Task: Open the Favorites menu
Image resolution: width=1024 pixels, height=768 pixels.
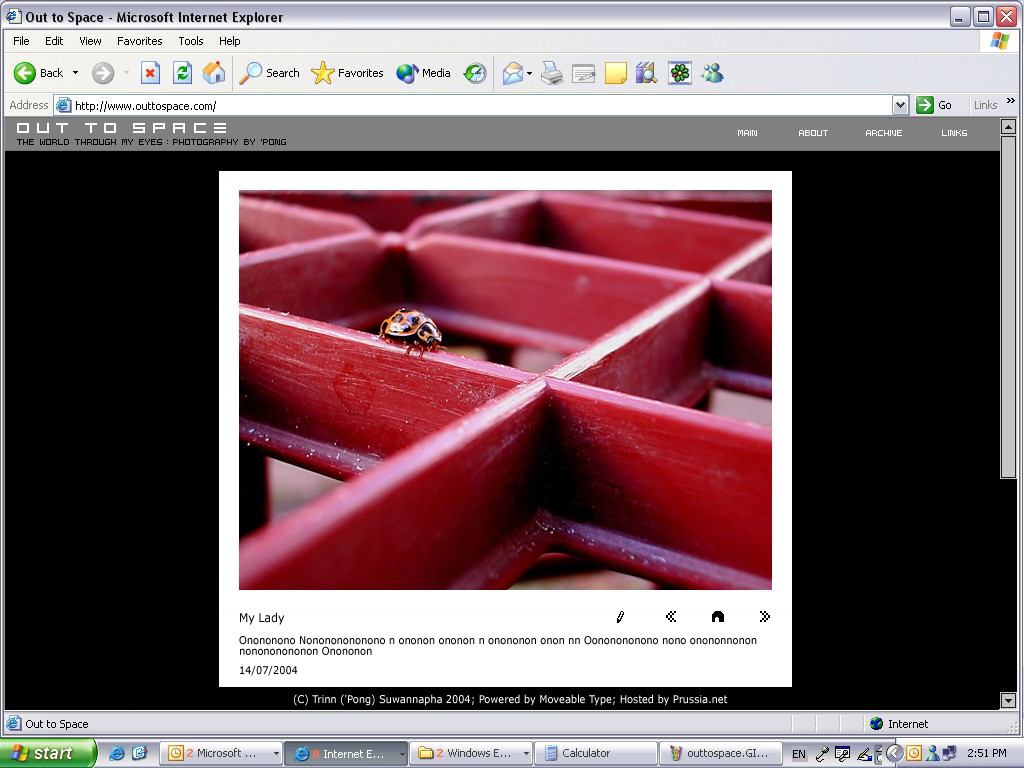Action: [x=139, y=41]
